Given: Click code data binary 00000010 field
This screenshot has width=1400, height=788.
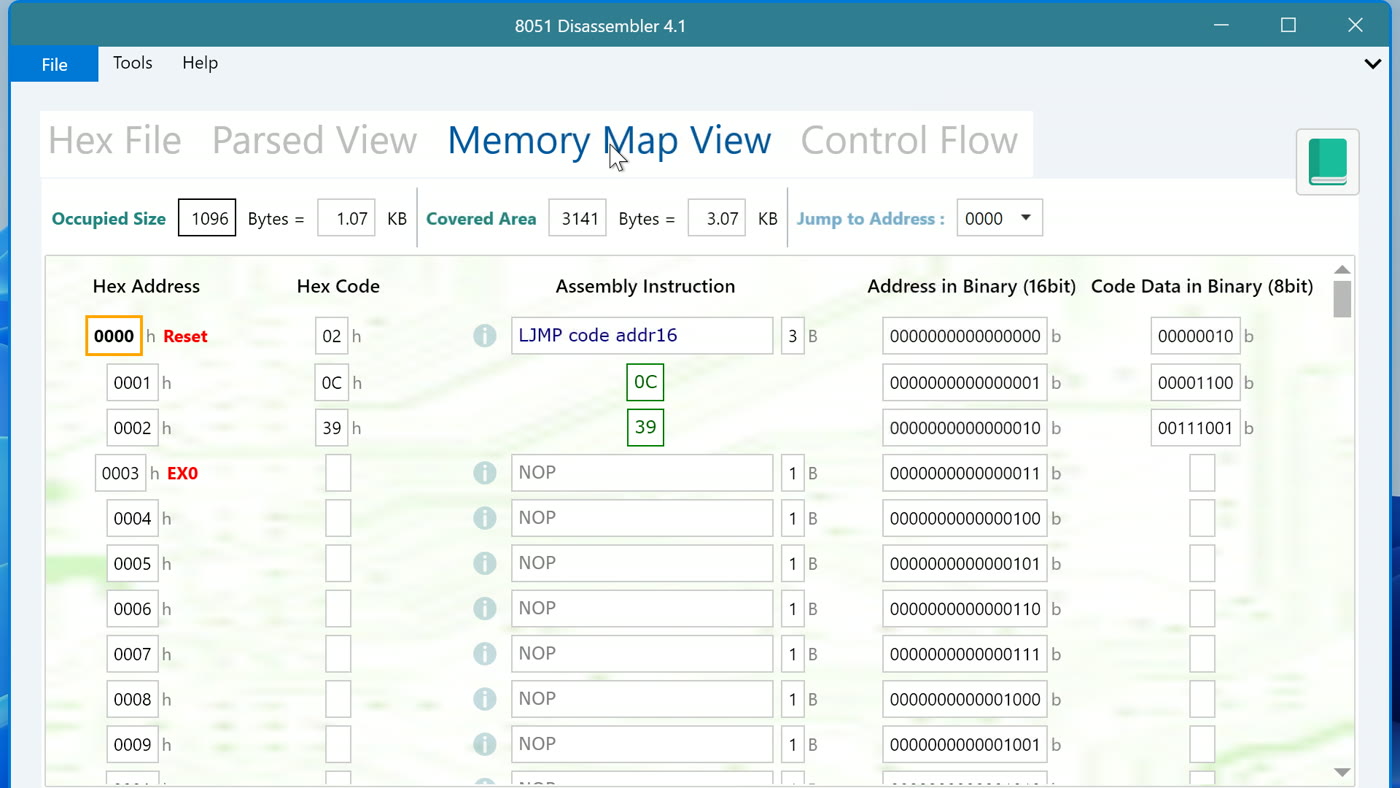Looking at the screenshot, I should (x=1195, y=336).
